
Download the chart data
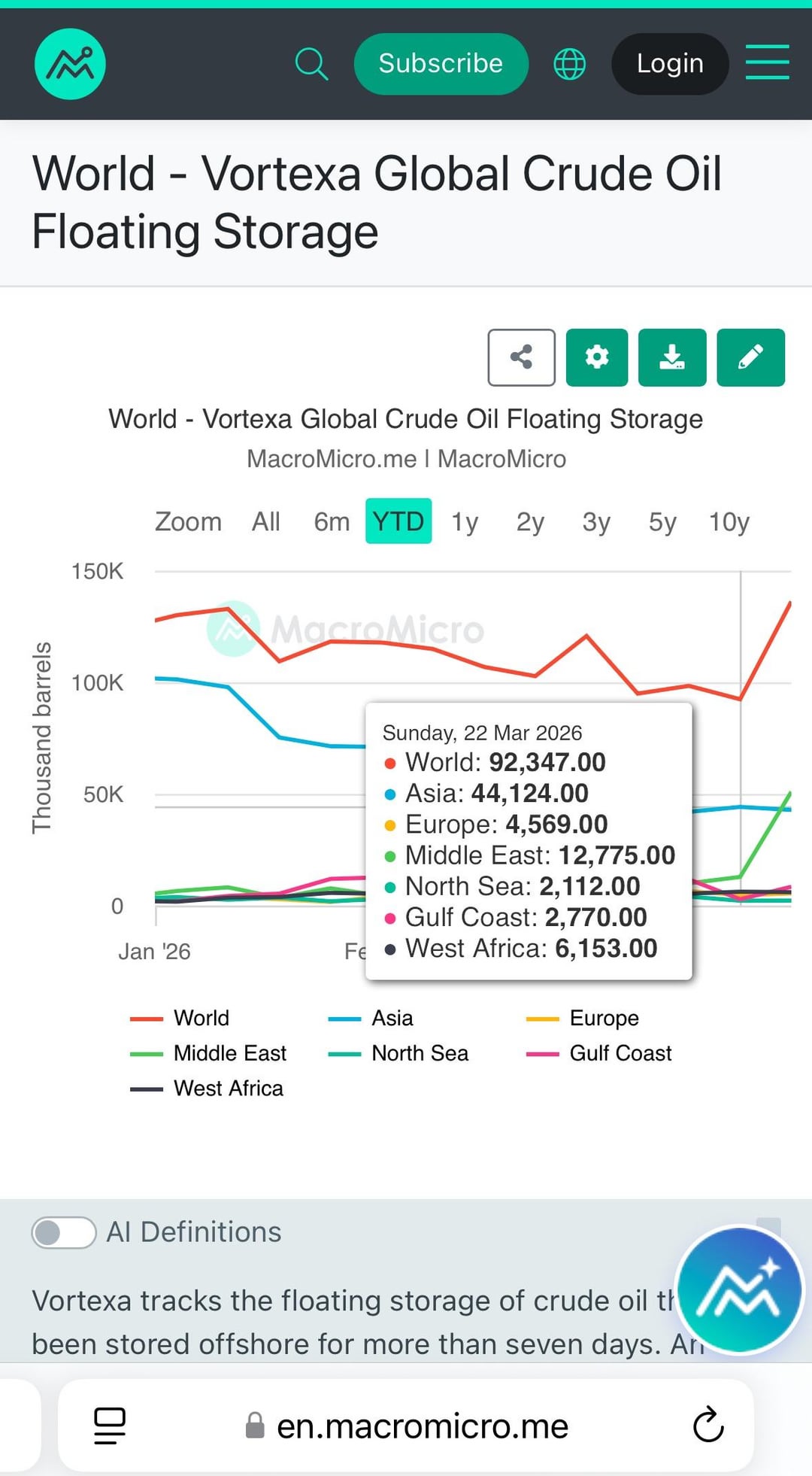pos(672,357)
